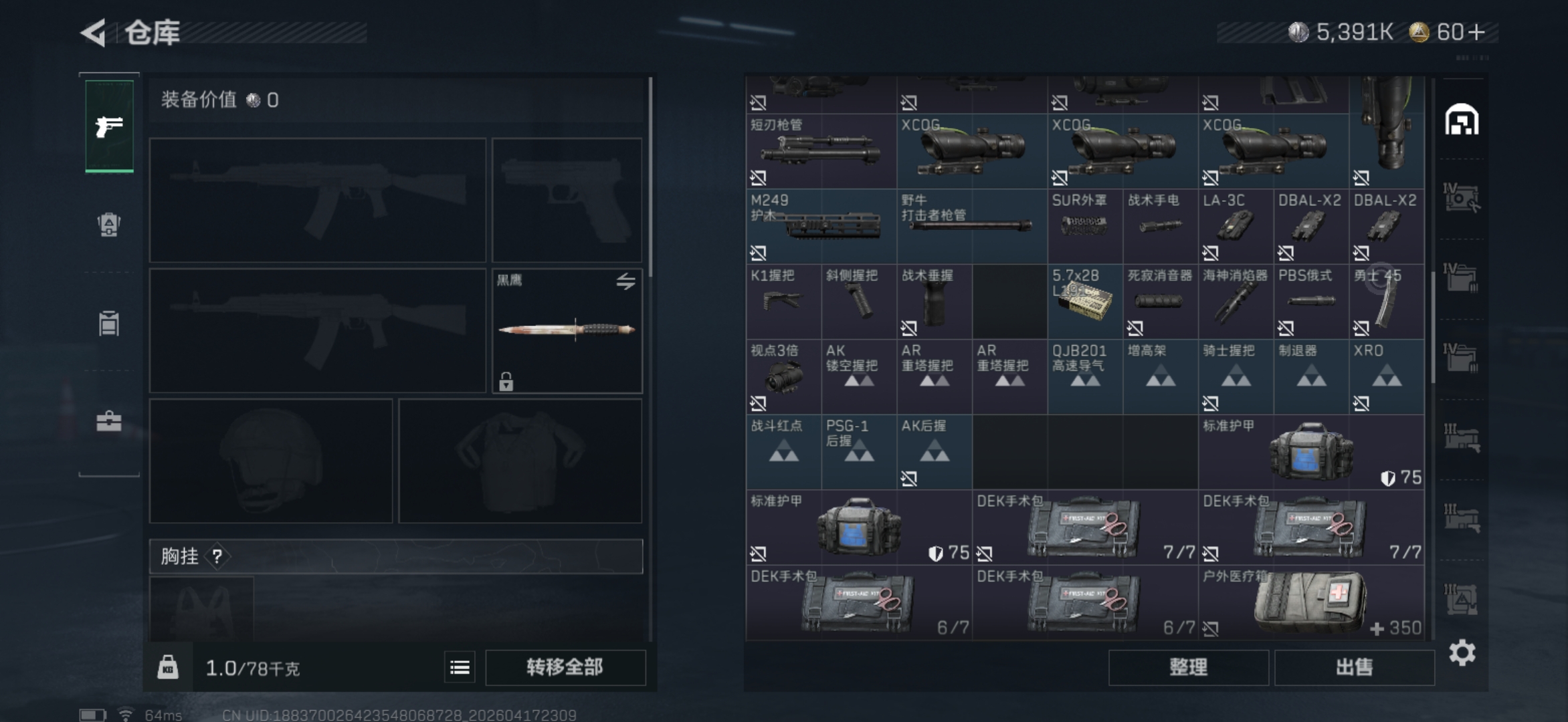Open the settings gear below the storage list
This screenshot has width=1568, height=722.
(x=1462, y=652)
